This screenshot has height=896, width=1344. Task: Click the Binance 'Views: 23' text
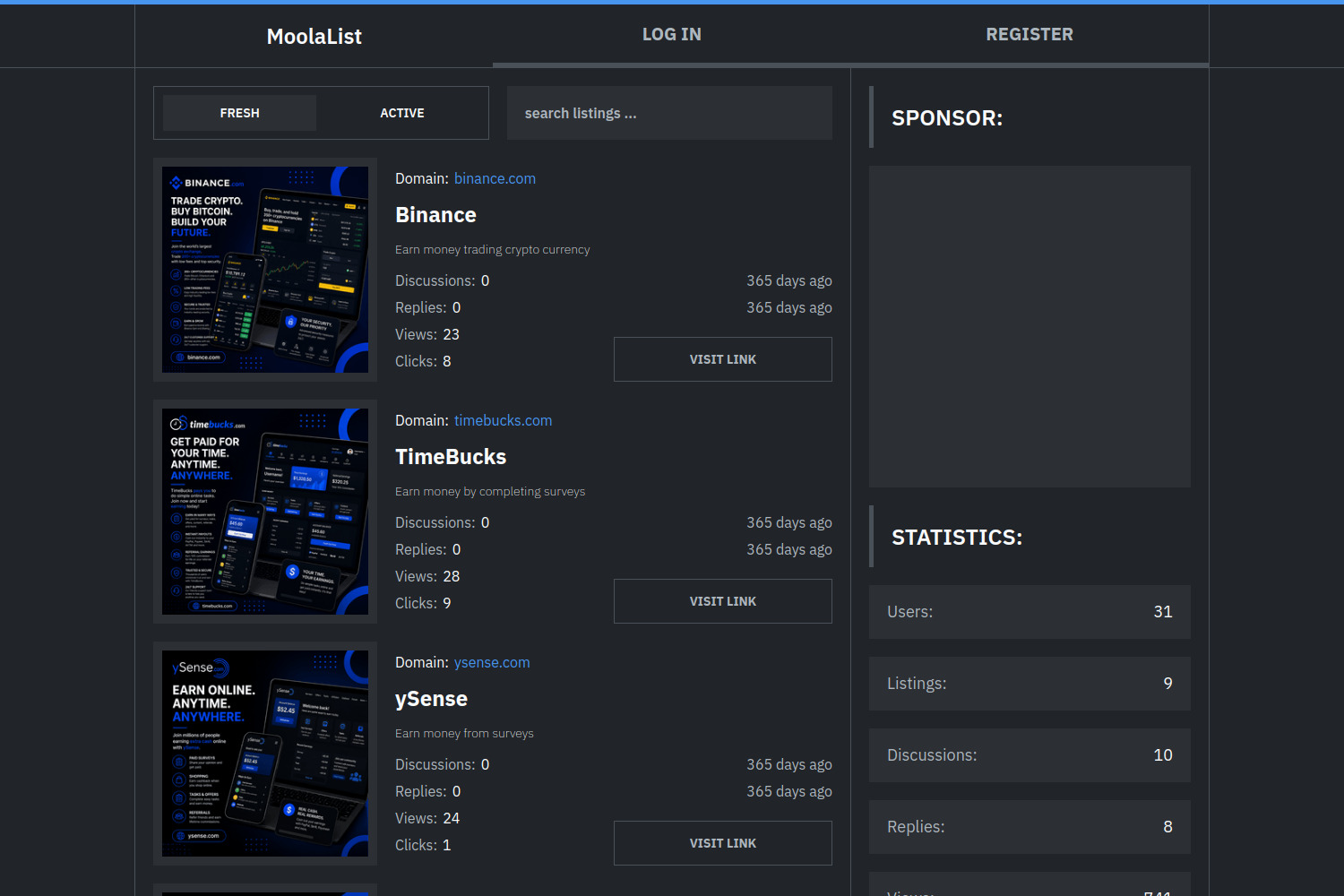pyautogui.click(x=427, y=334)
